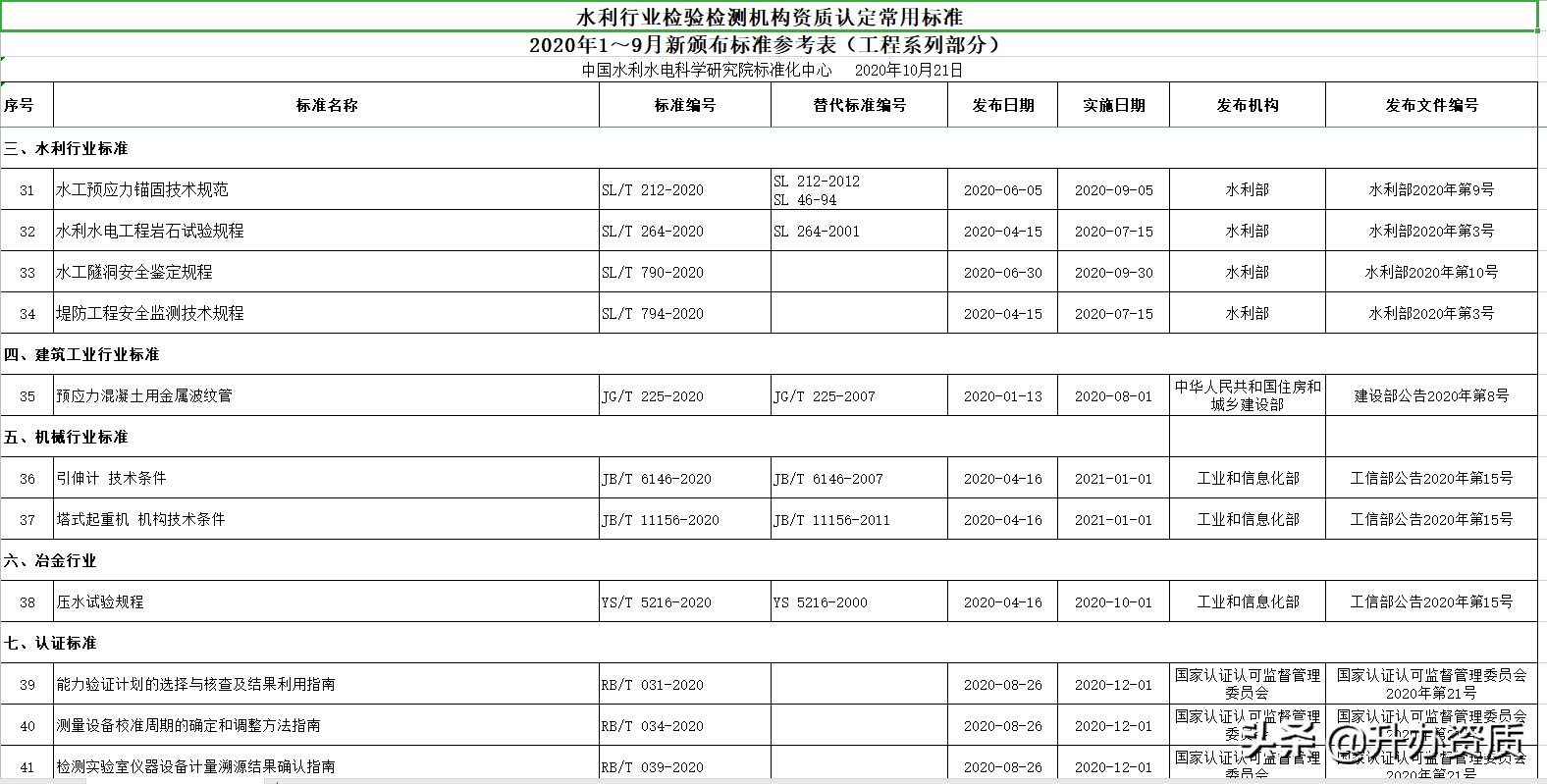Click the section row 七、认证标准
The height and width of the screenshot is (784, 1547).
coord(51,643)
